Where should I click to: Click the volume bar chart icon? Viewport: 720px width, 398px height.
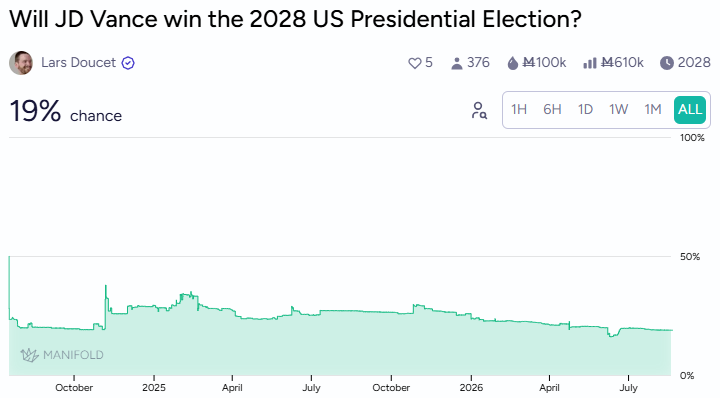(589, 63)
